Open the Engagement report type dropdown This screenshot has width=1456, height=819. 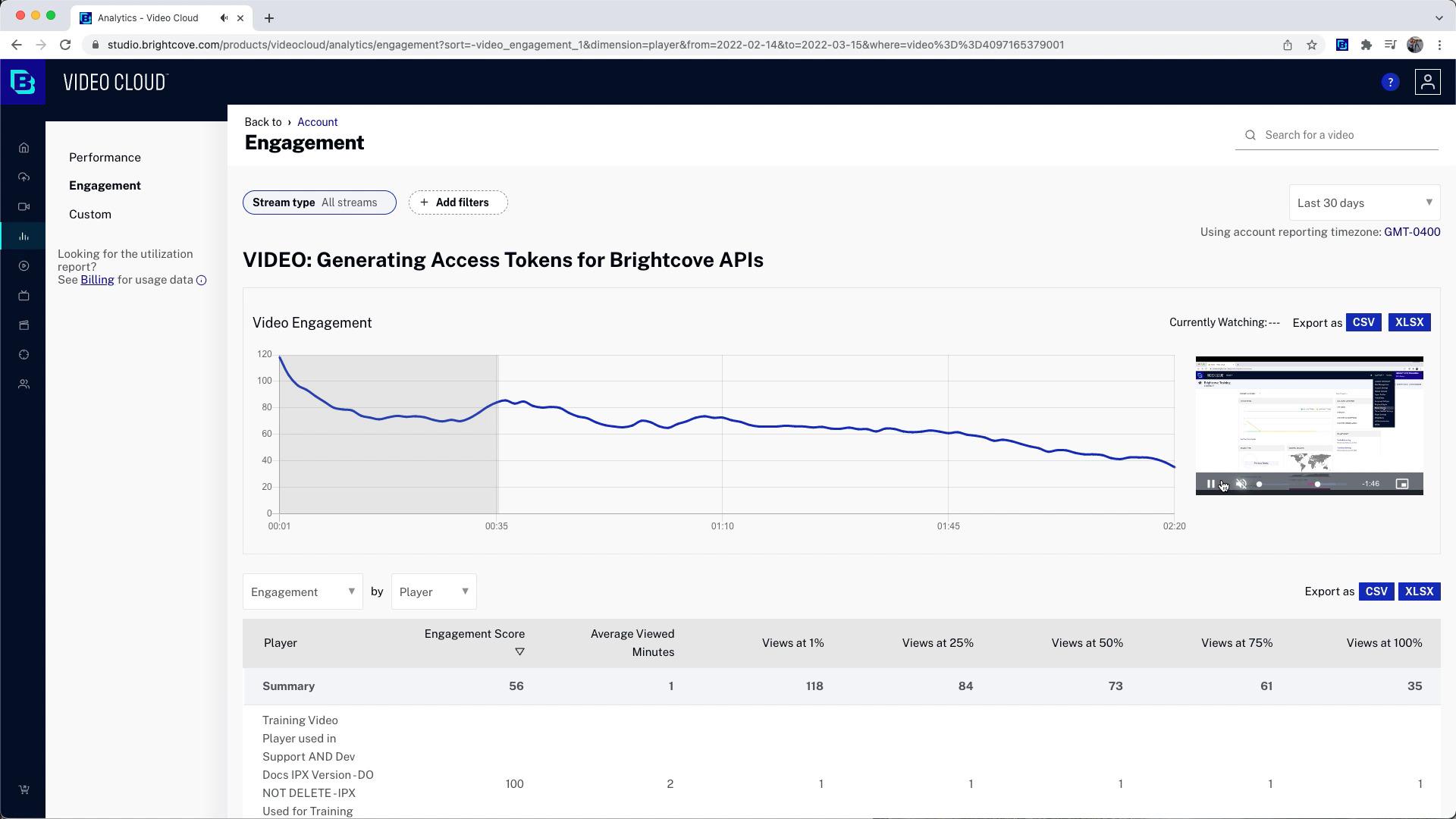pyautogui.click(x=303, y=591)
